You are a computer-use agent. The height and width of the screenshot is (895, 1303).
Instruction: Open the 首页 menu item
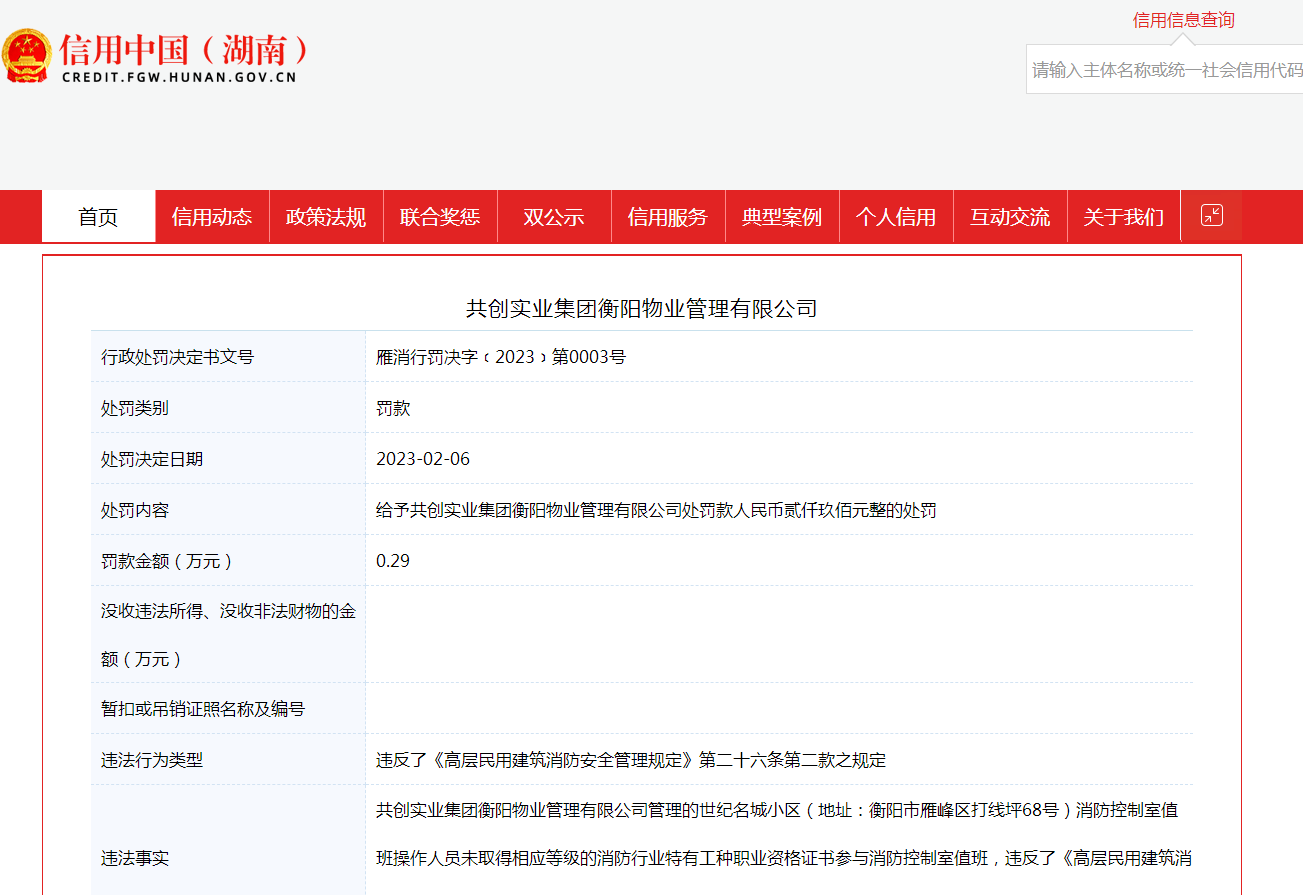tap(98, 217)
